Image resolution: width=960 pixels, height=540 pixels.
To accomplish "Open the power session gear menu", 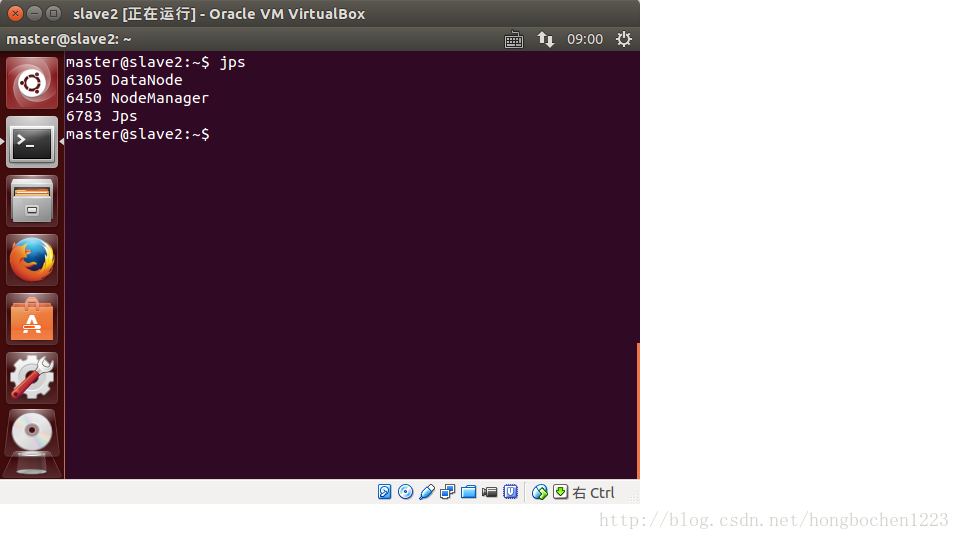I will tap(624, 39).
